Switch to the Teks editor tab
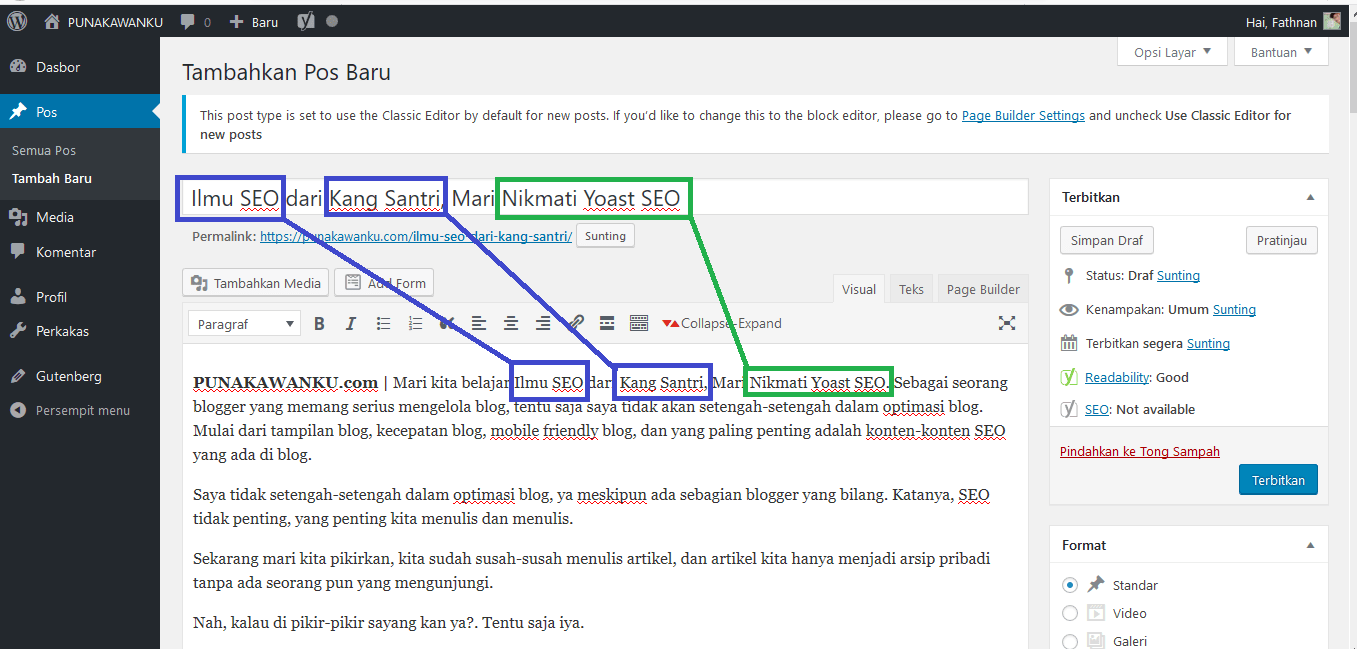 point(911,289)
